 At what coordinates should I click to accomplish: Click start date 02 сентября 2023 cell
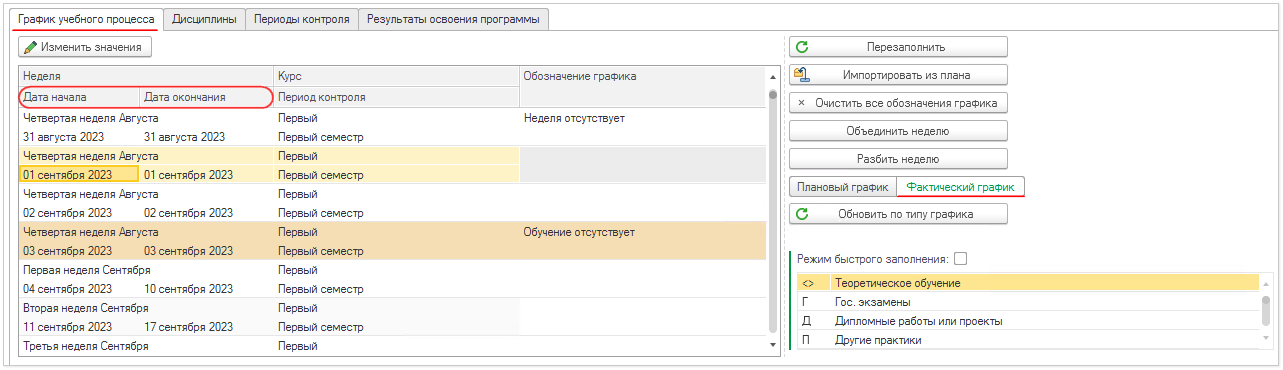click(80, 213)
